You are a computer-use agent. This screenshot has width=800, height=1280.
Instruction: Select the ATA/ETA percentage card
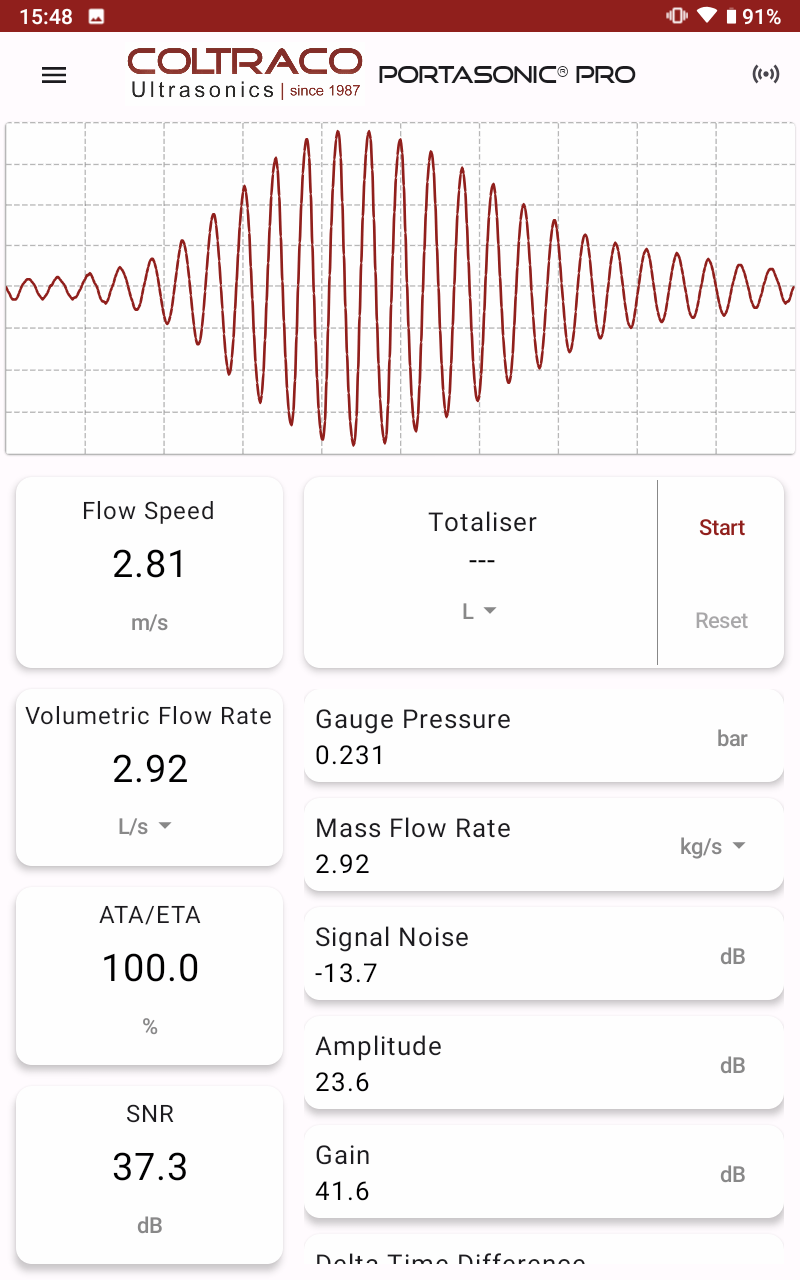[149, 974]
